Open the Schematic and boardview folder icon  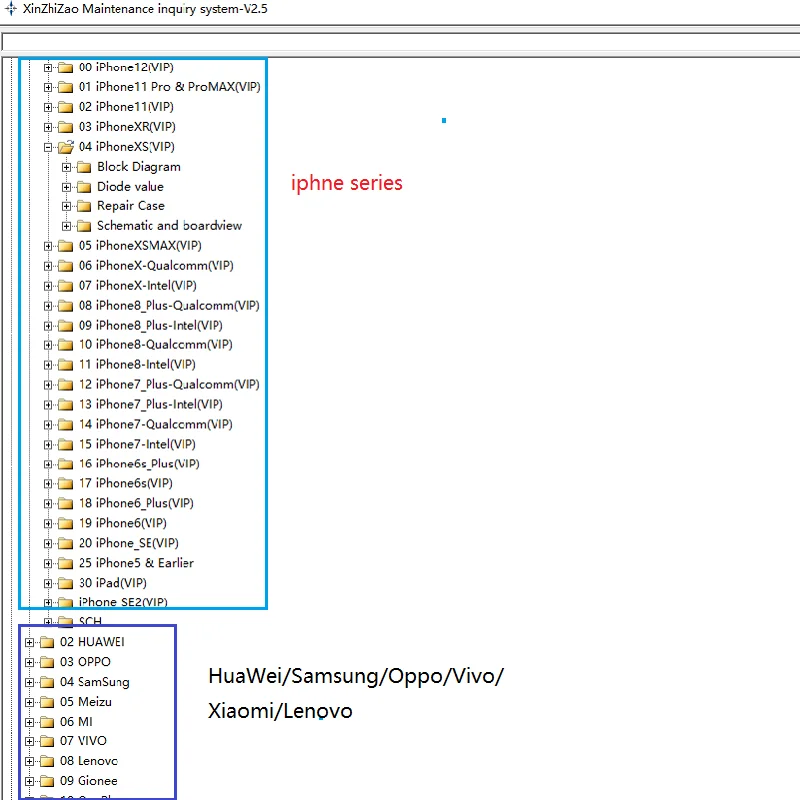(x=84, y=225)
